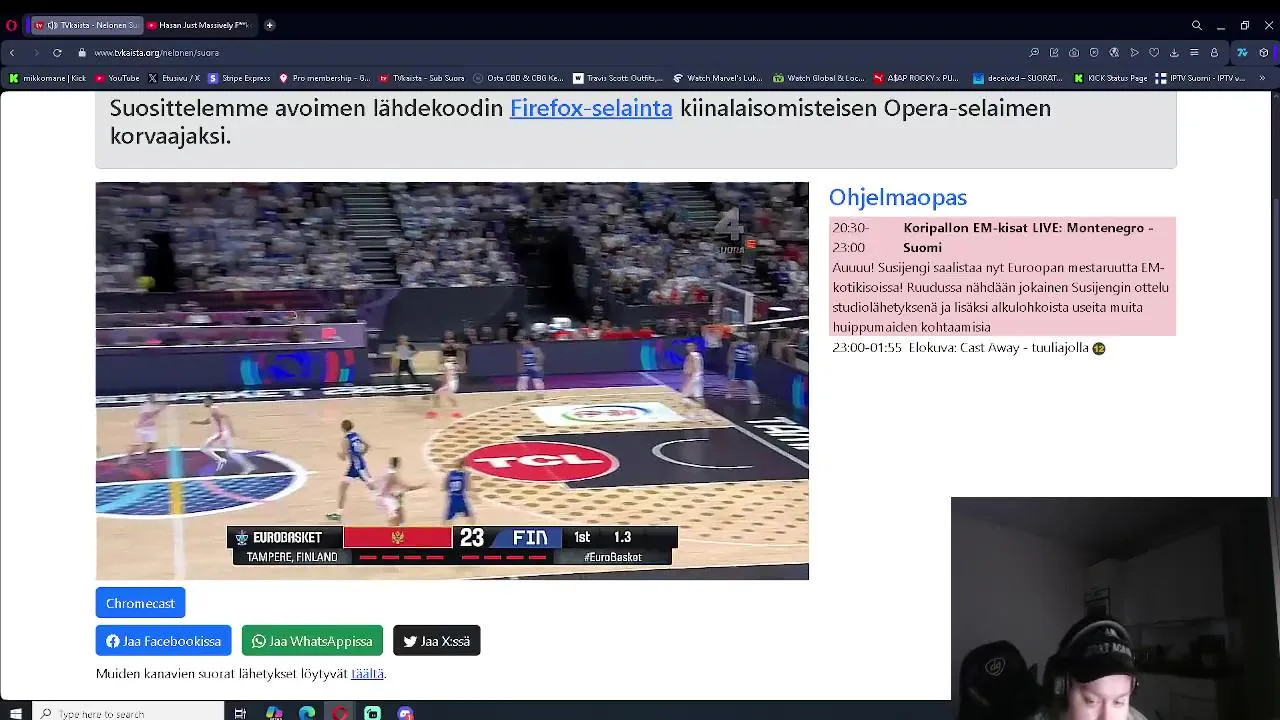Open the site security padlock info
The image size is (1280, 720).
[x=82, y=52]
